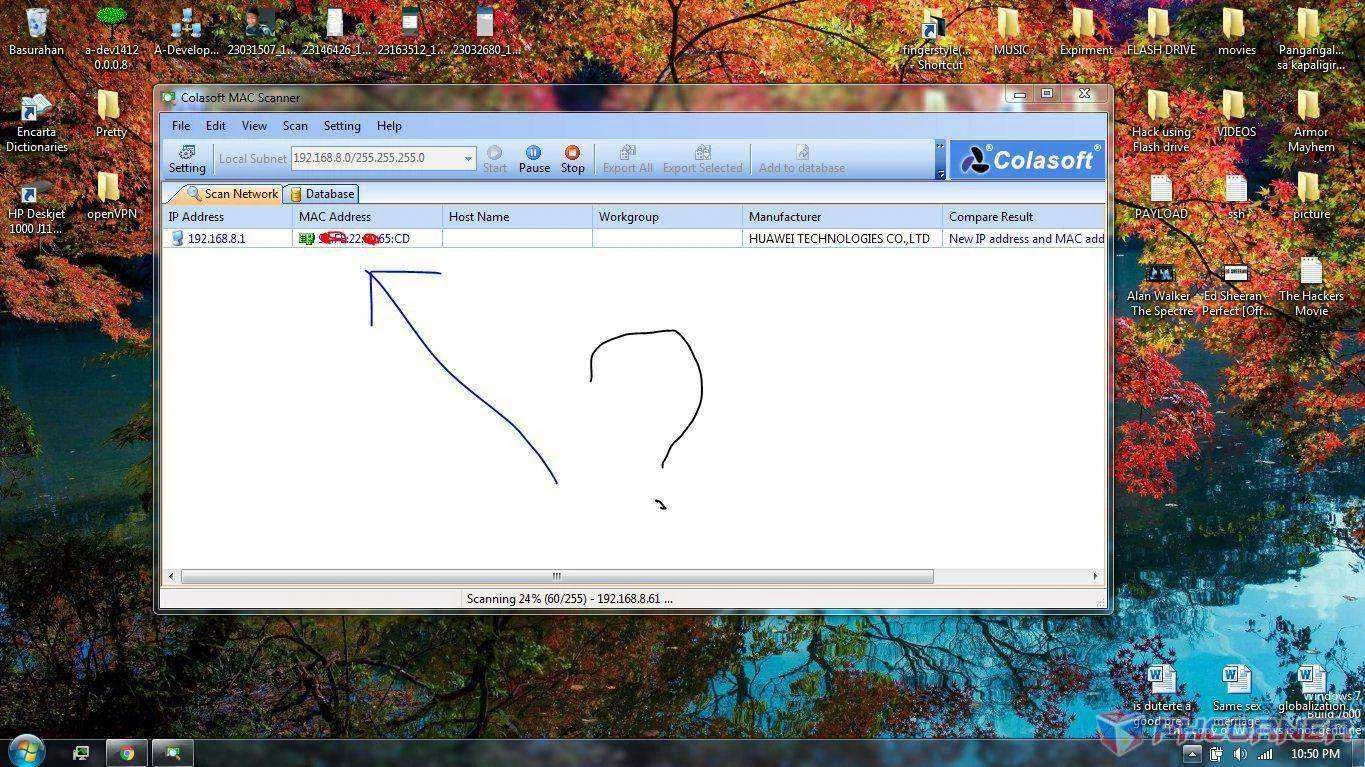Open the Scan menu
1365x767 pixels.
[x=295, y=126]
